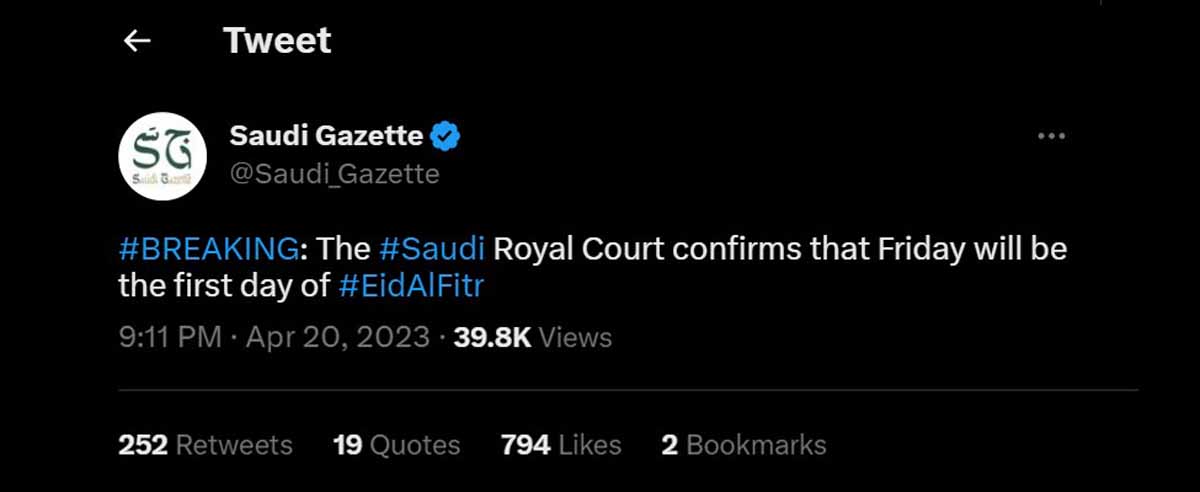Click the 9:11 PM timestamp
This screenshot has height=492, width=1200.
pos(170,338)
